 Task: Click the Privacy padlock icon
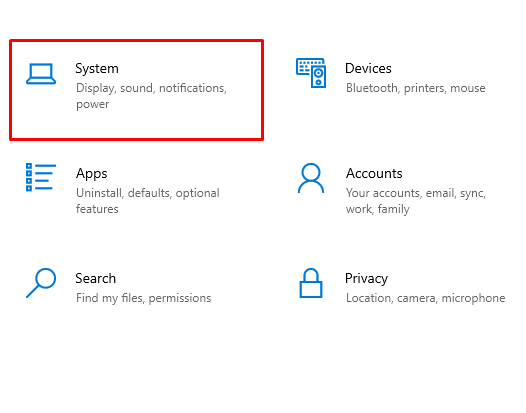311,283
